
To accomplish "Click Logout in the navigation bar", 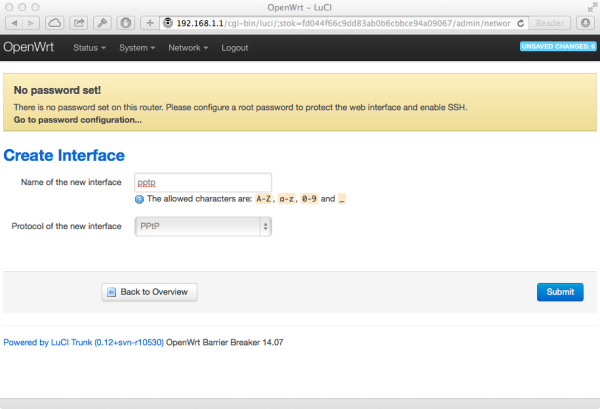I will coord(235,48).
